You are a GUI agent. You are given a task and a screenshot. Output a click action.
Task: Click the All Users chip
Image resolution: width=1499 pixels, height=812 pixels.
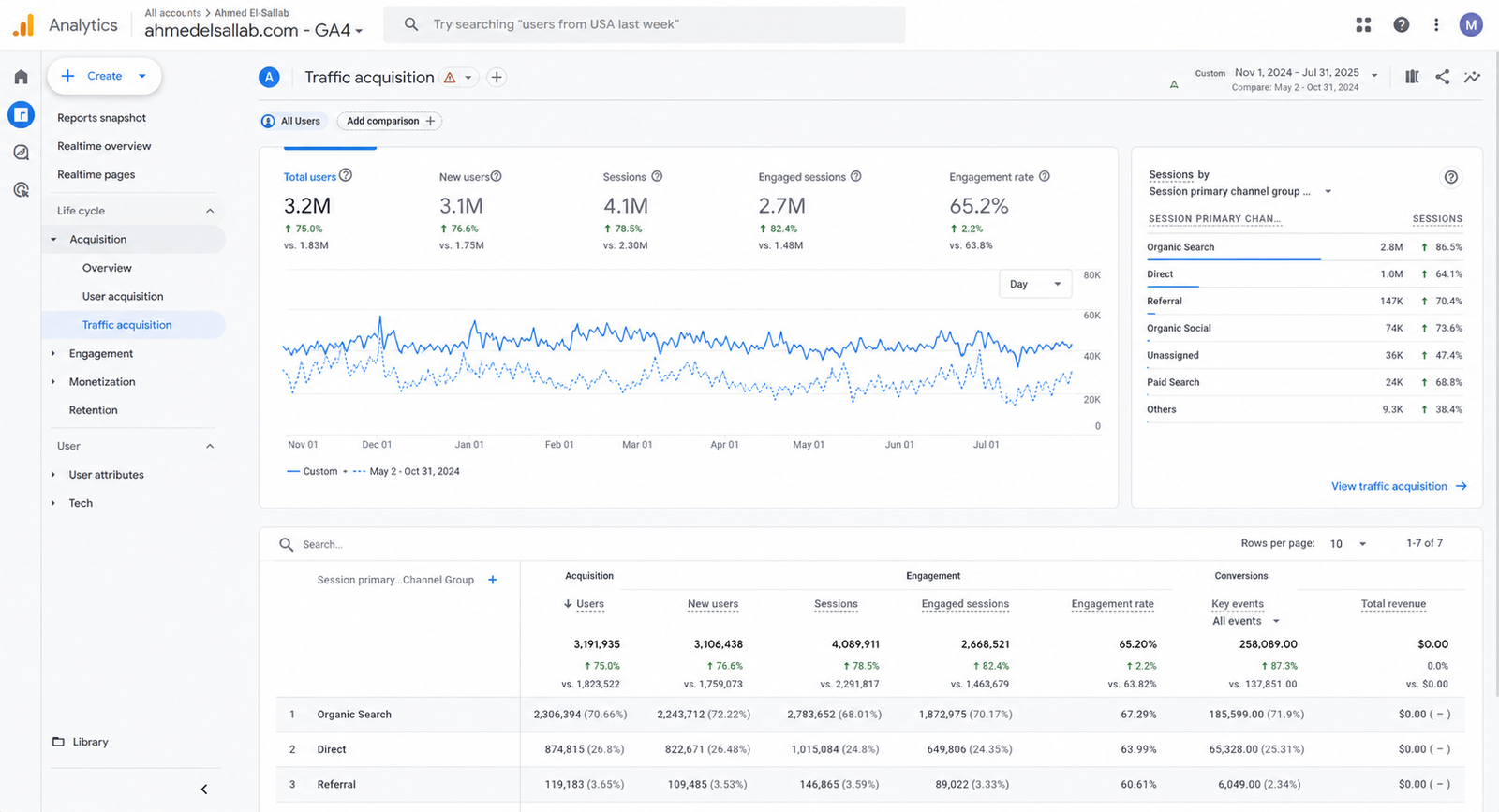[292, 121]
